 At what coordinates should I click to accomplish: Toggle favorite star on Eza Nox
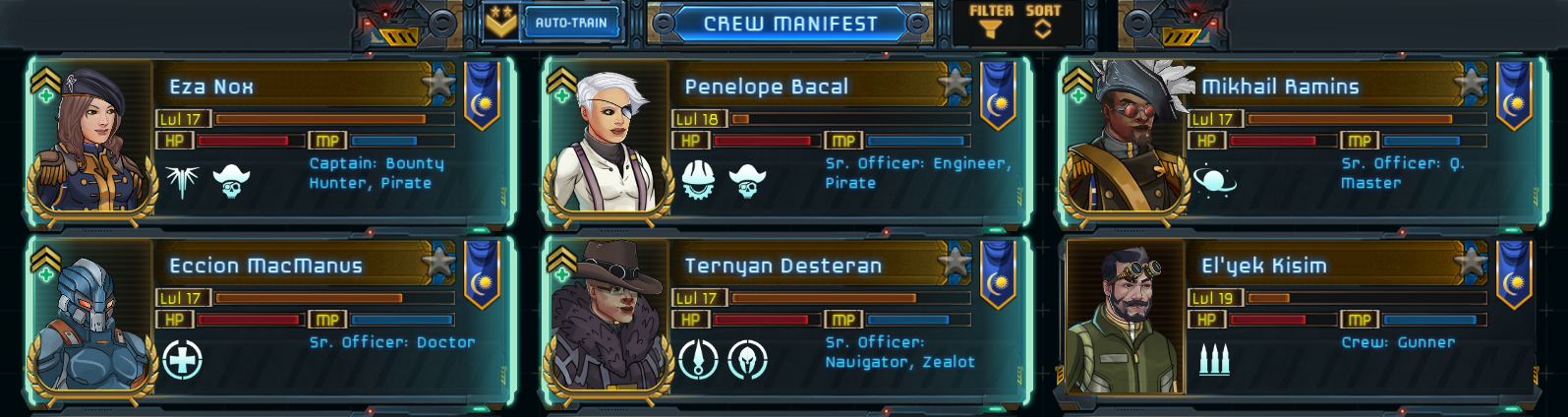click(x=439, y=85)
